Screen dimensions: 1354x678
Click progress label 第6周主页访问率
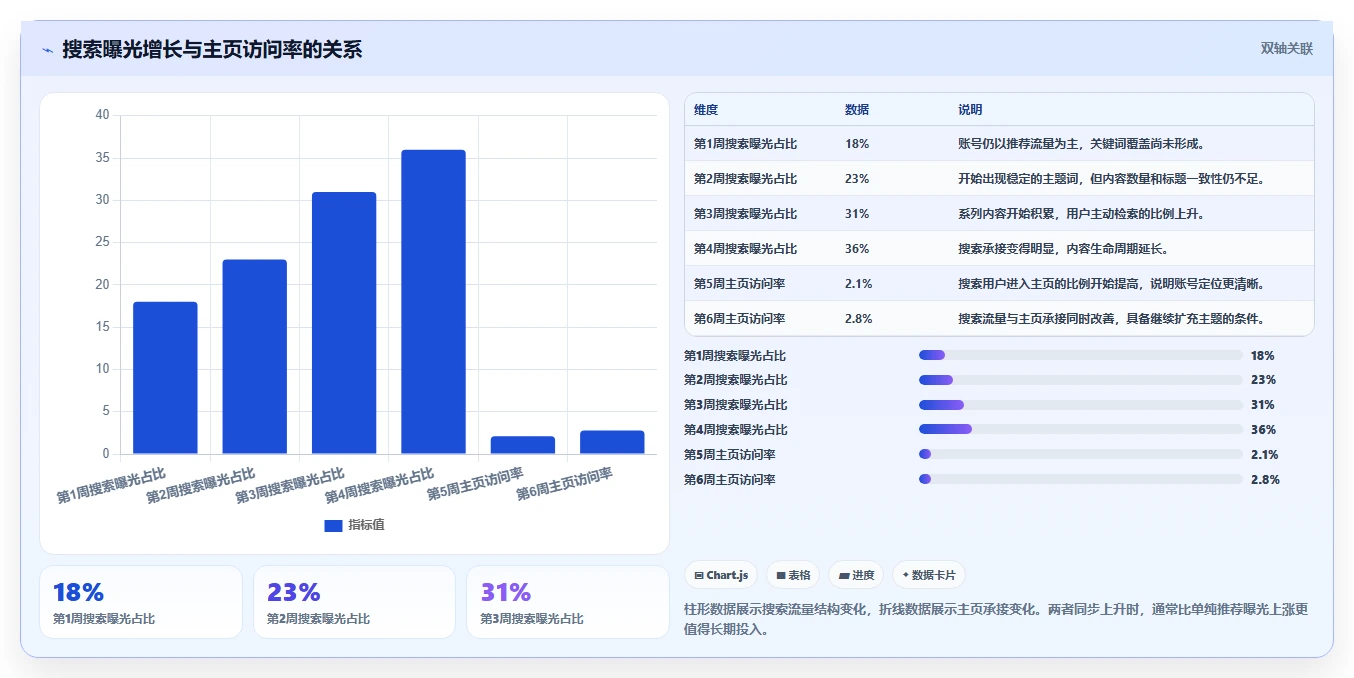coord(730,480)
